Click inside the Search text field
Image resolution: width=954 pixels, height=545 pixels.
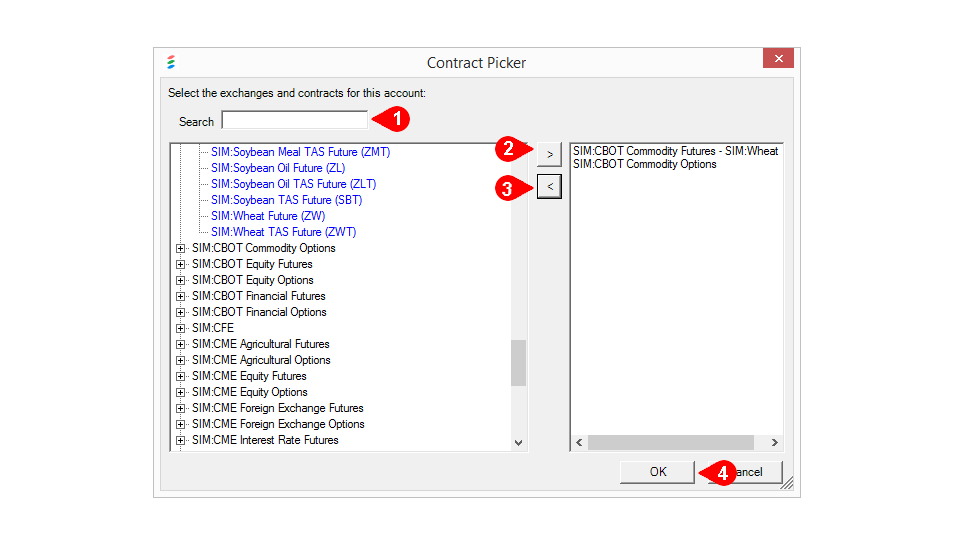pos(295,121)
